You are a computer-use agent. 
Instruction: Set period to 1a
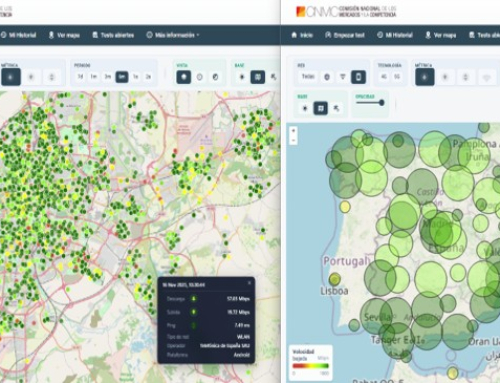(x=136, y=77)
